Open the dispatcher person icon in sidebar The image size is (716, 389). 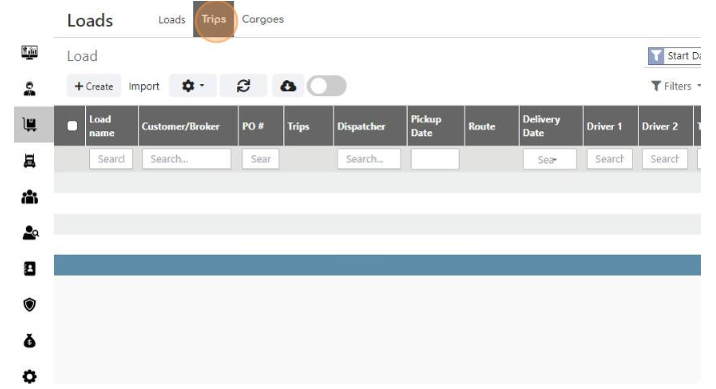[30, 88]
